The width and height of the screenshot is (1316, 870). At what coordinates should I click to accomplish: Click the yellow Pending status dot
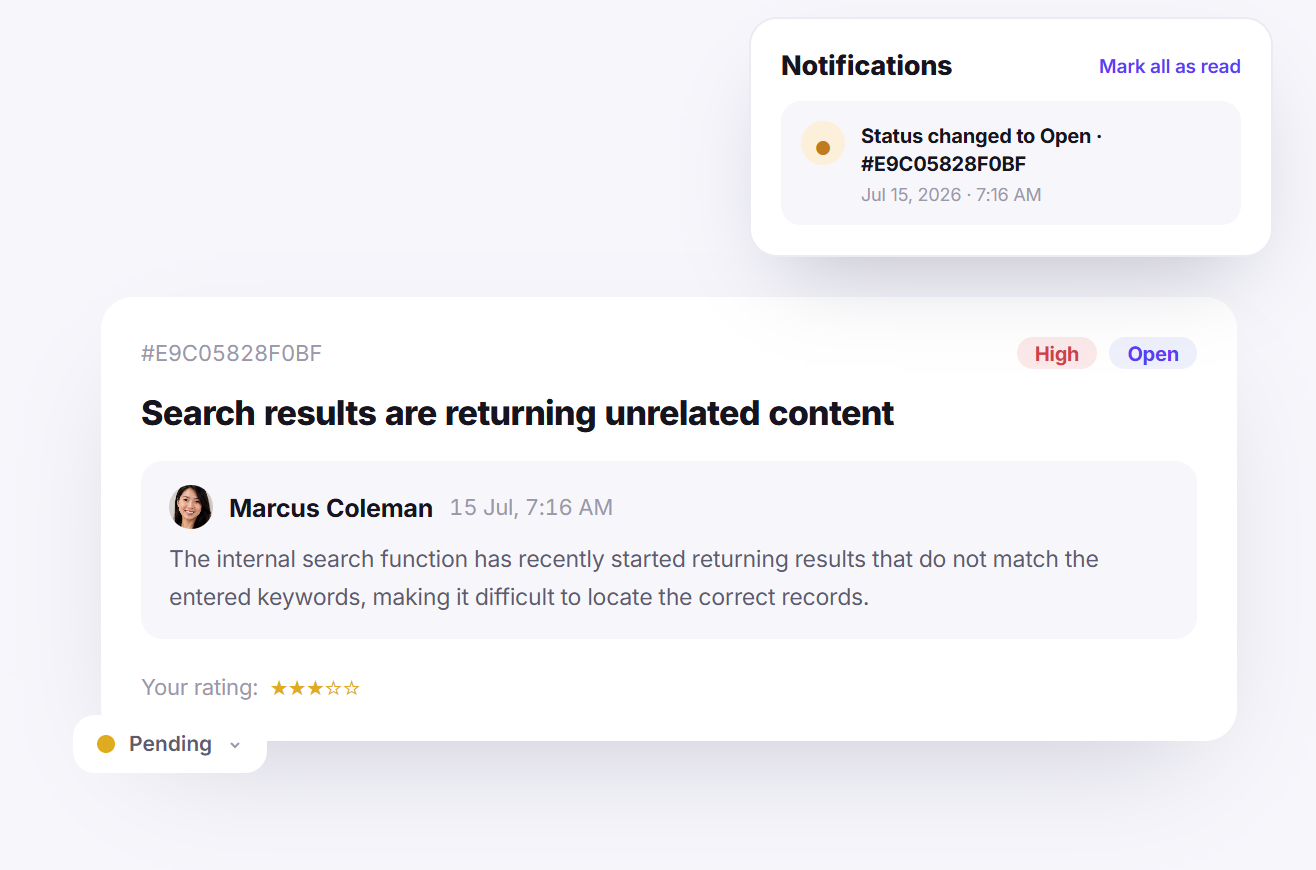click(x=106, y=744)
